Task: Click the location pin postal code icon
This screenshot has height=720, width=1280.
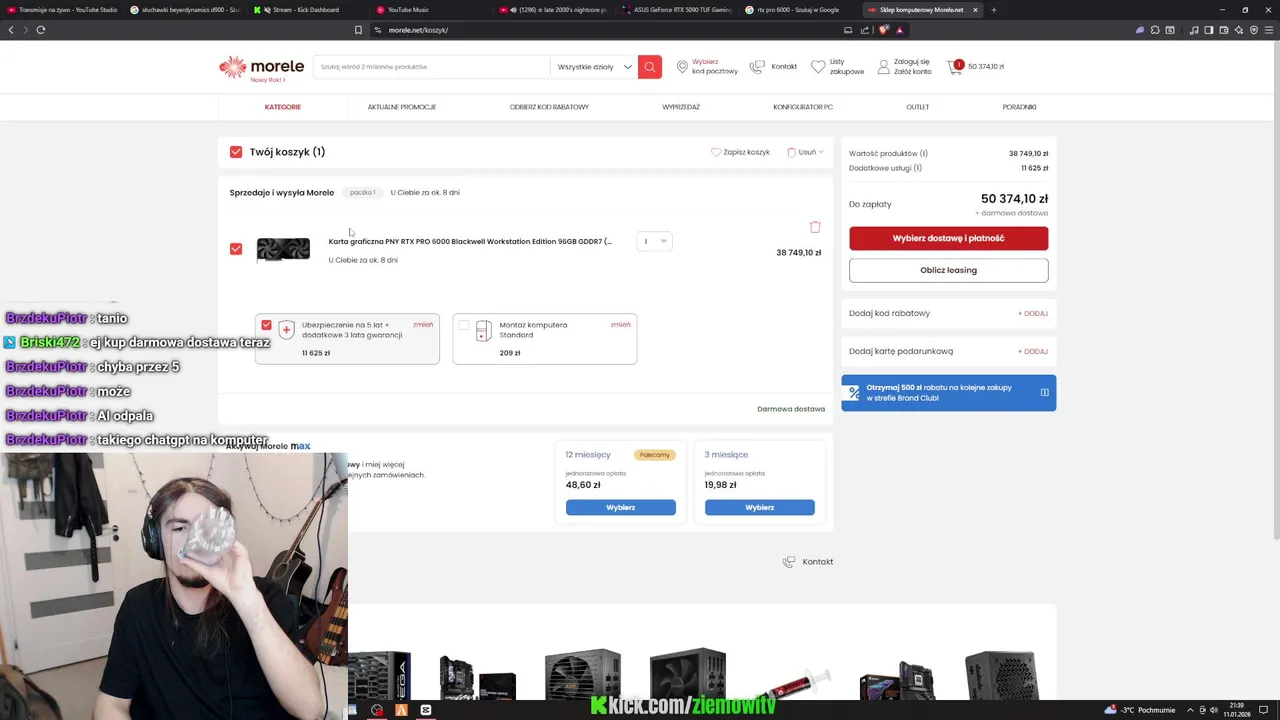Action: tap(682, 67)
